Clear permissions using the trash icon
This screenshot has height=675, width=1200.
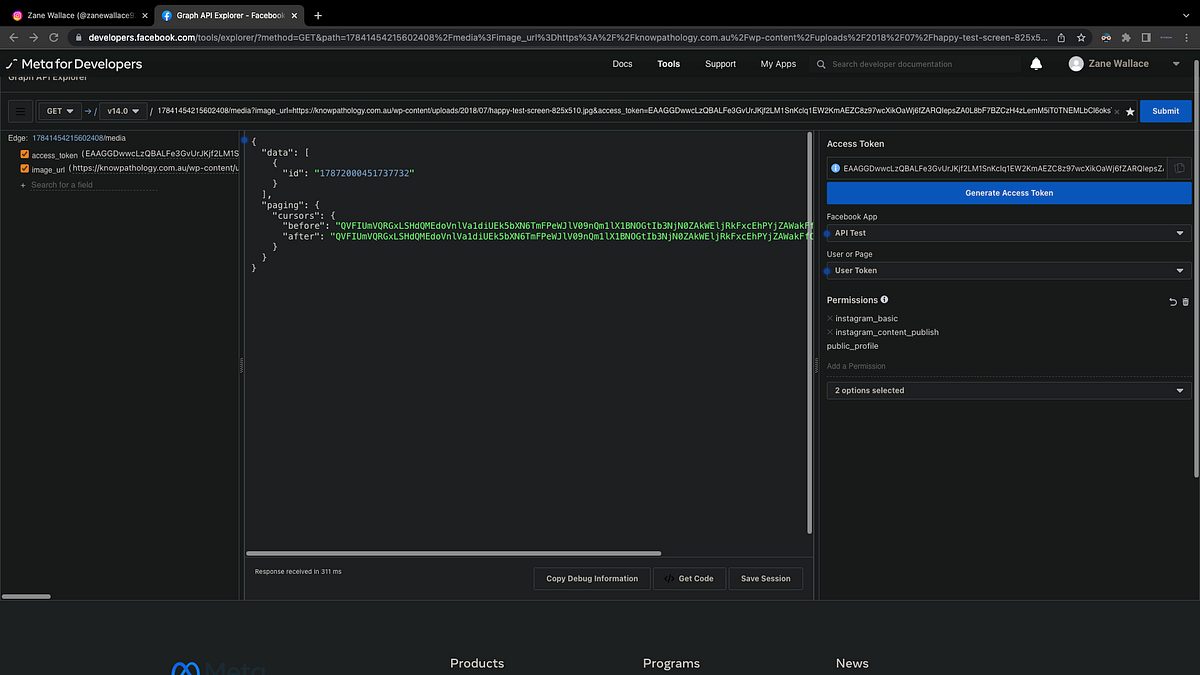[1185, 301]
